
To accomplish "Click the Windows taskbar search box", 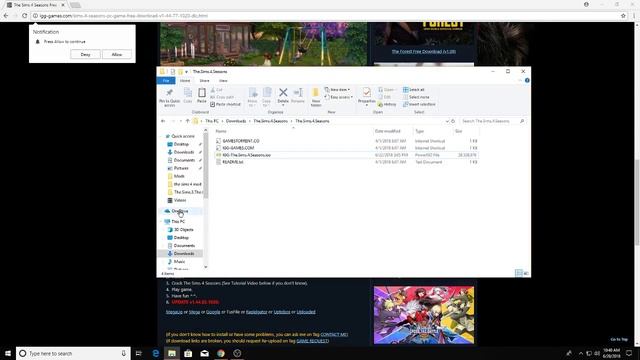I will click(x=73, y=353).
